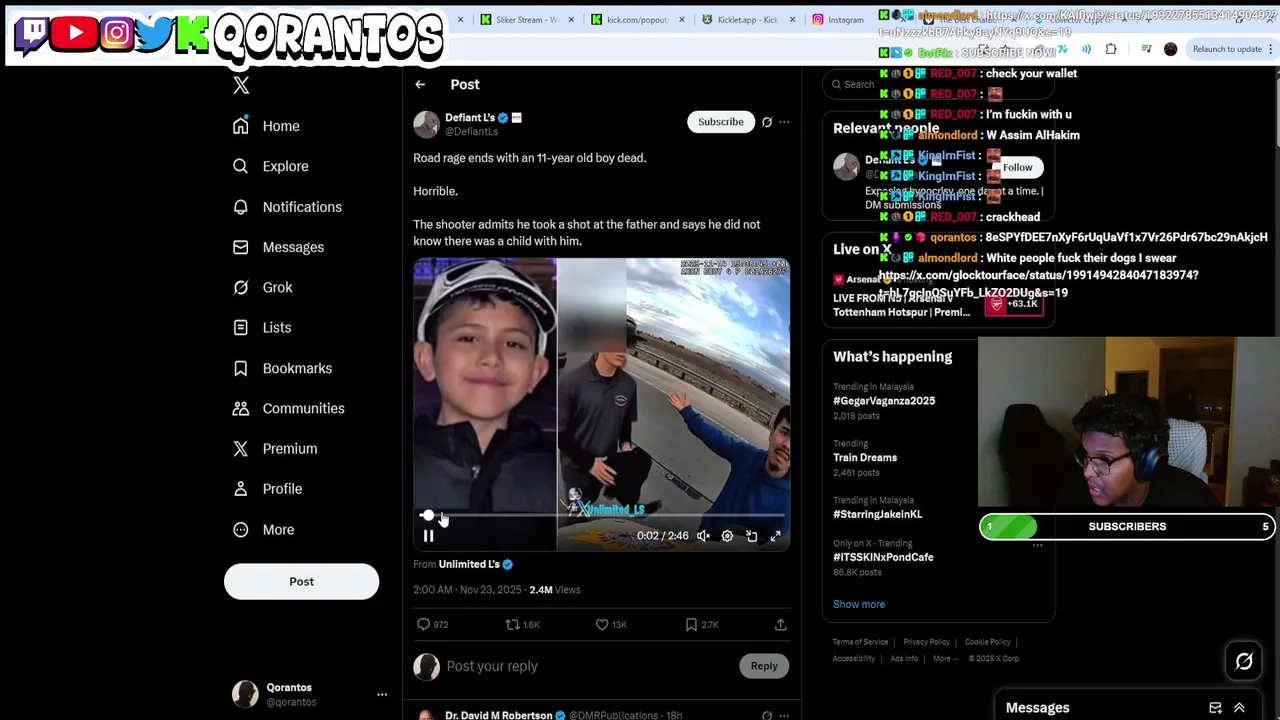Open the post's more options menu

(x=784, y=122)
